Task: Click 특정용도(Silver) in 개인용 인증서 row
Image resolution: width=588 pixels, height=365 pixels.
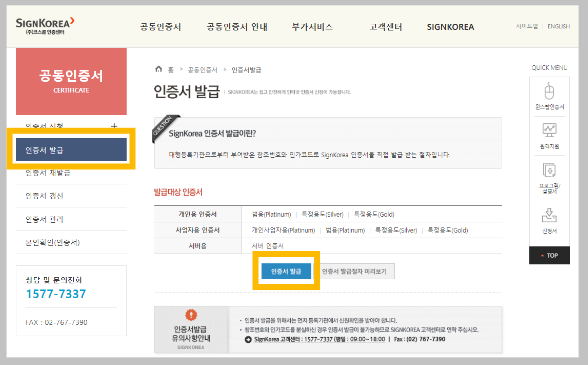Action: click(322, 214)
